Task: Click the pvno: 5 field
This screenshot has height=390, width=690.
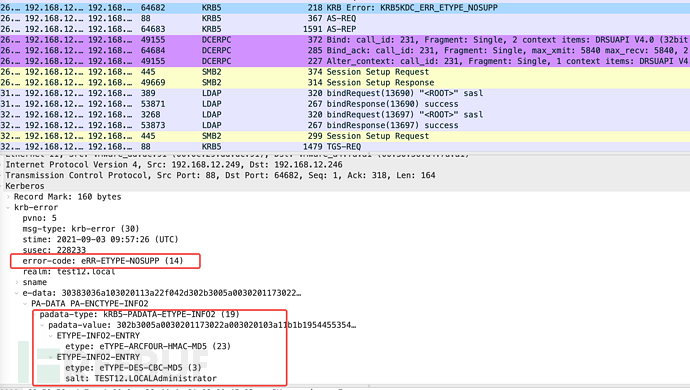Action: (x=40, y=218)
